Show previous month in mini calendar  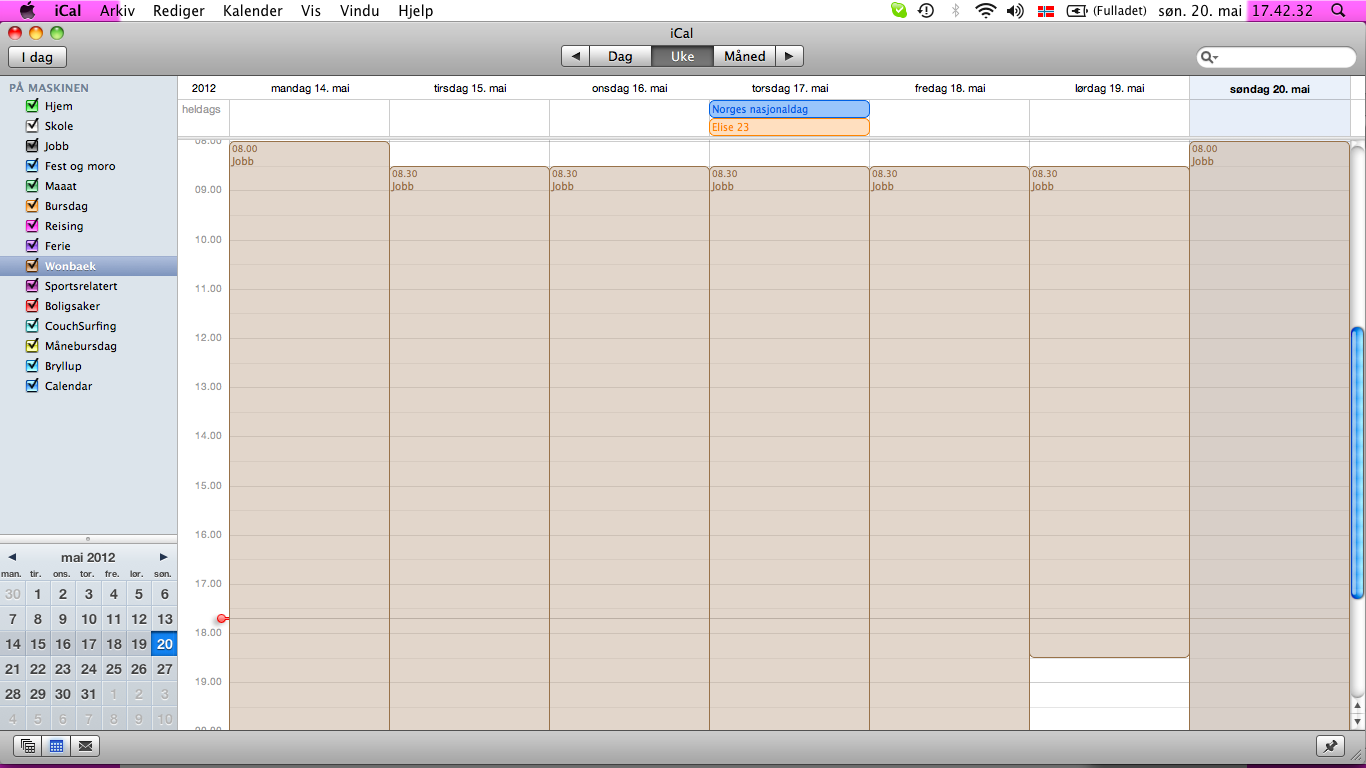click(12, 557)
